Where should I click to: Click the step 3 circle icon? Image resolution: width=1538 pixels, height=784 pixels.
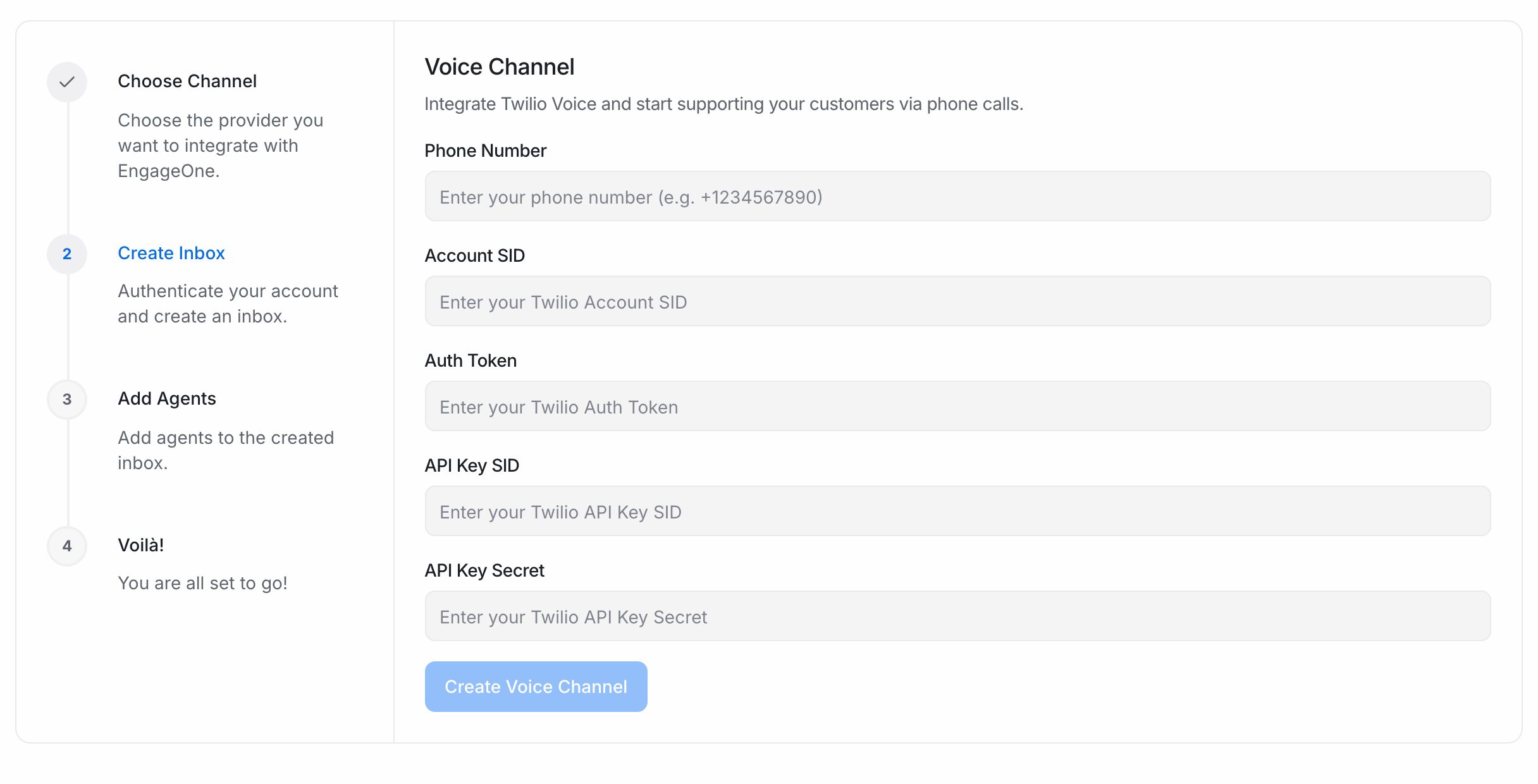pyautogui.click(x=67, y=399)
